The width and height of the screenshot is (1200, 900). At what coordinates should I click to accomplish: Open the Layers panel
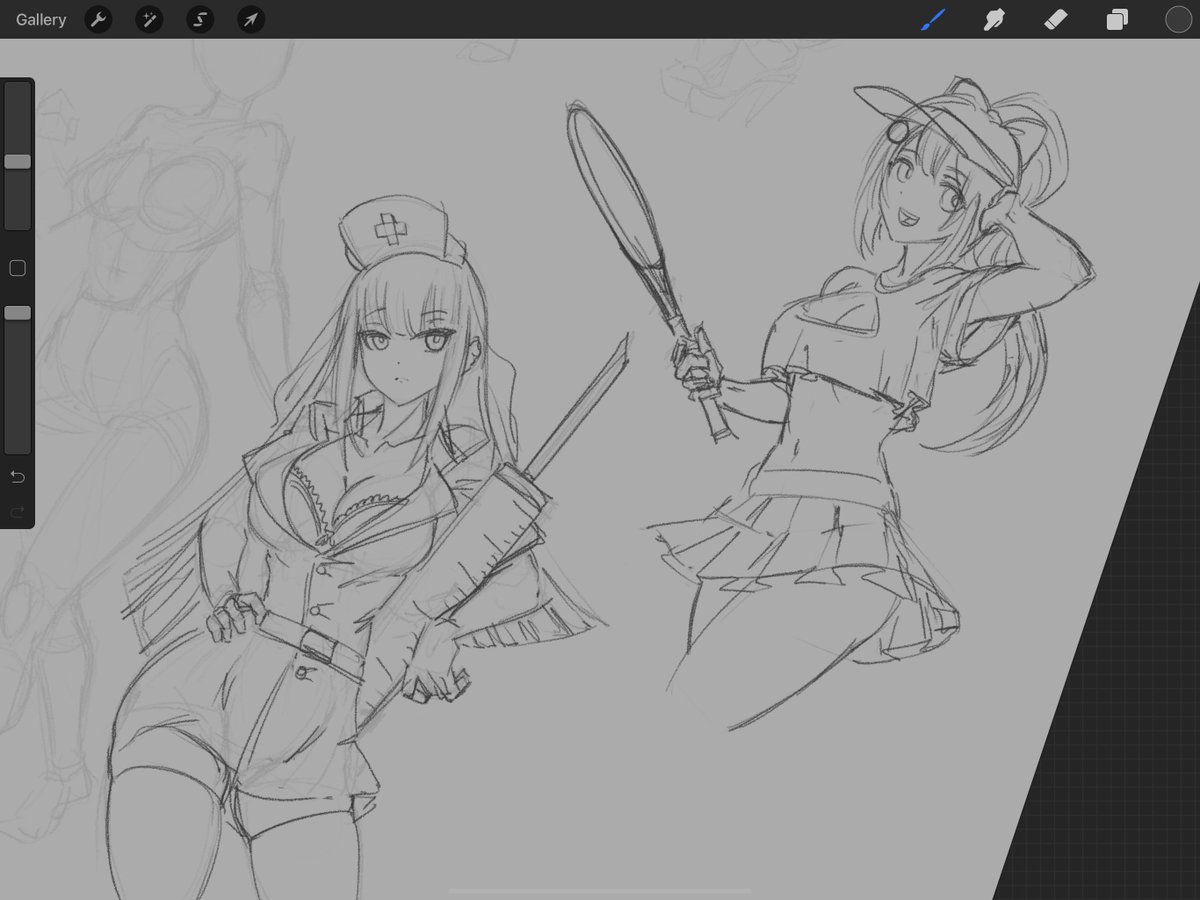coord(1117,19)
